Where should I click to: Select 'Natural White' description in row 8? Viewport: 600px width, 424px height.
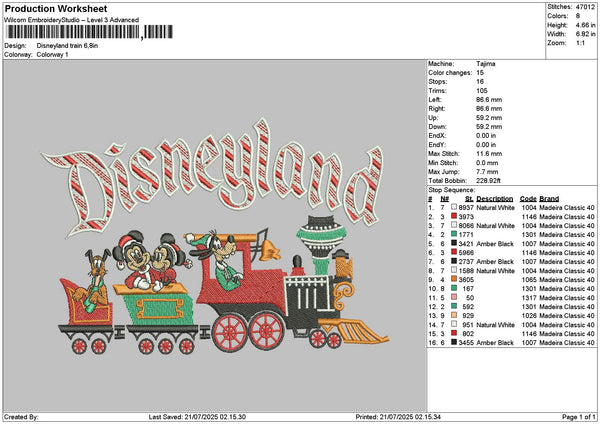coord(496,271)
